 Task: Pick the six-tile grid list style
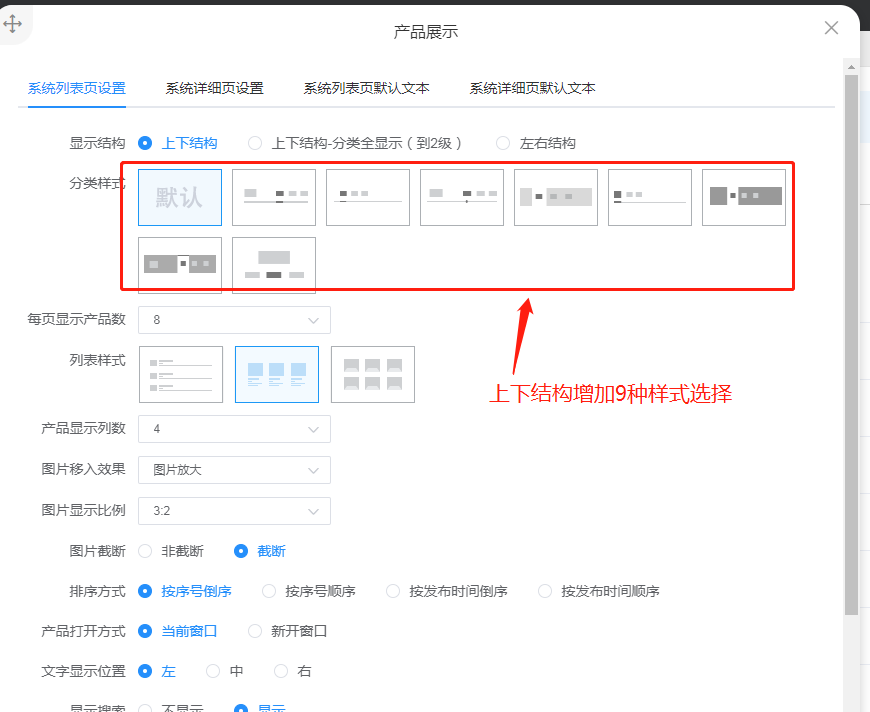[x=373, y=374]
